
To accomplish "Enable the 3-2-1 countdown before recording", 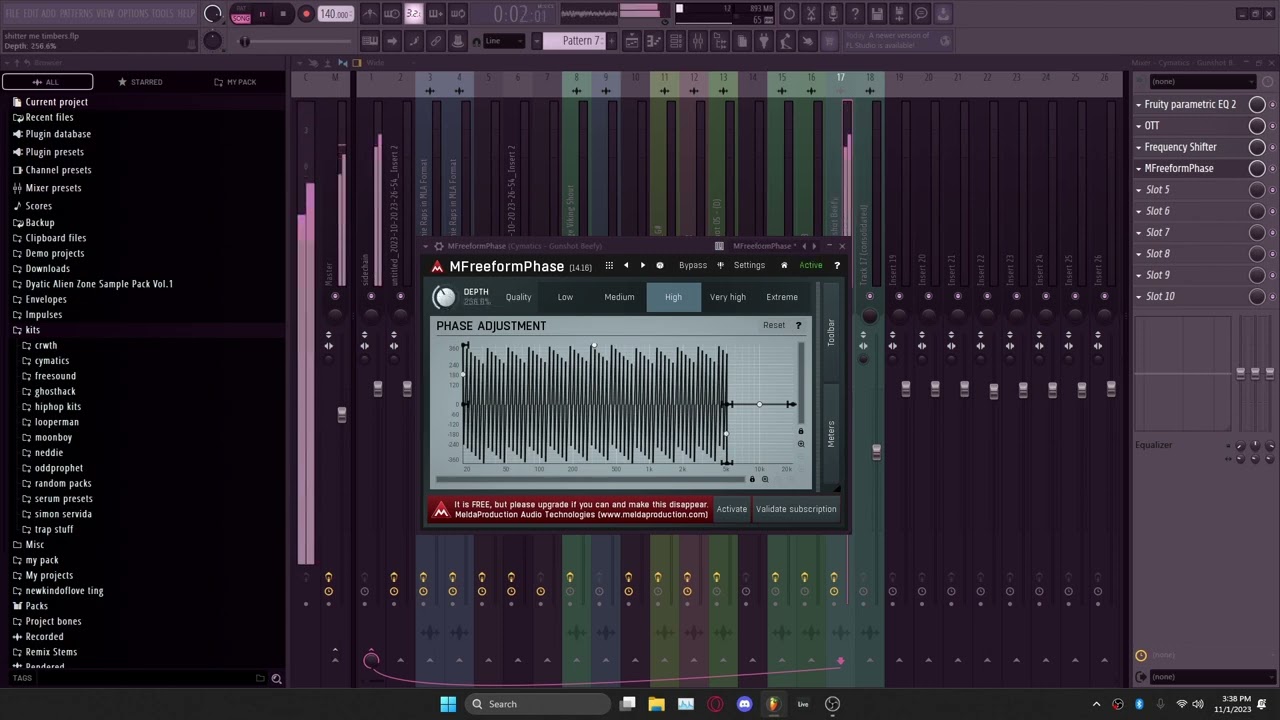I will pyautogui.click(x=414, y=14).
